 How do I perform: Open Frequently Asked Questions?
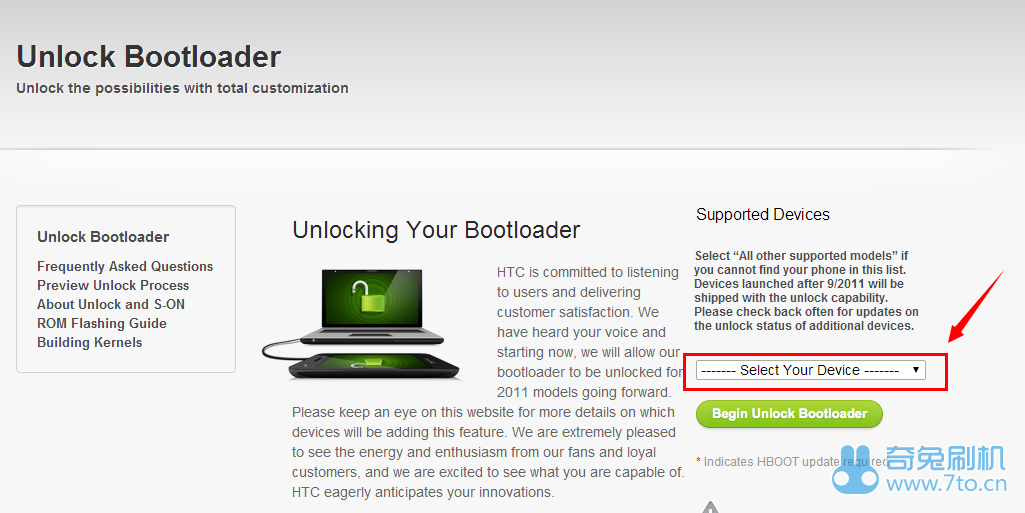pyautogui.click(x=125, y=267)
